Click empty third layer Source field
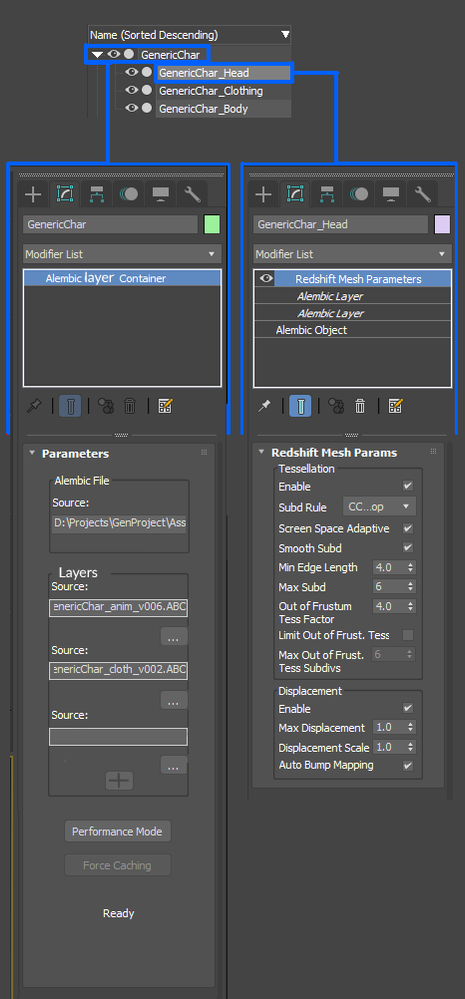This screenshot has height=999, width=465. (x=118, y=737)
